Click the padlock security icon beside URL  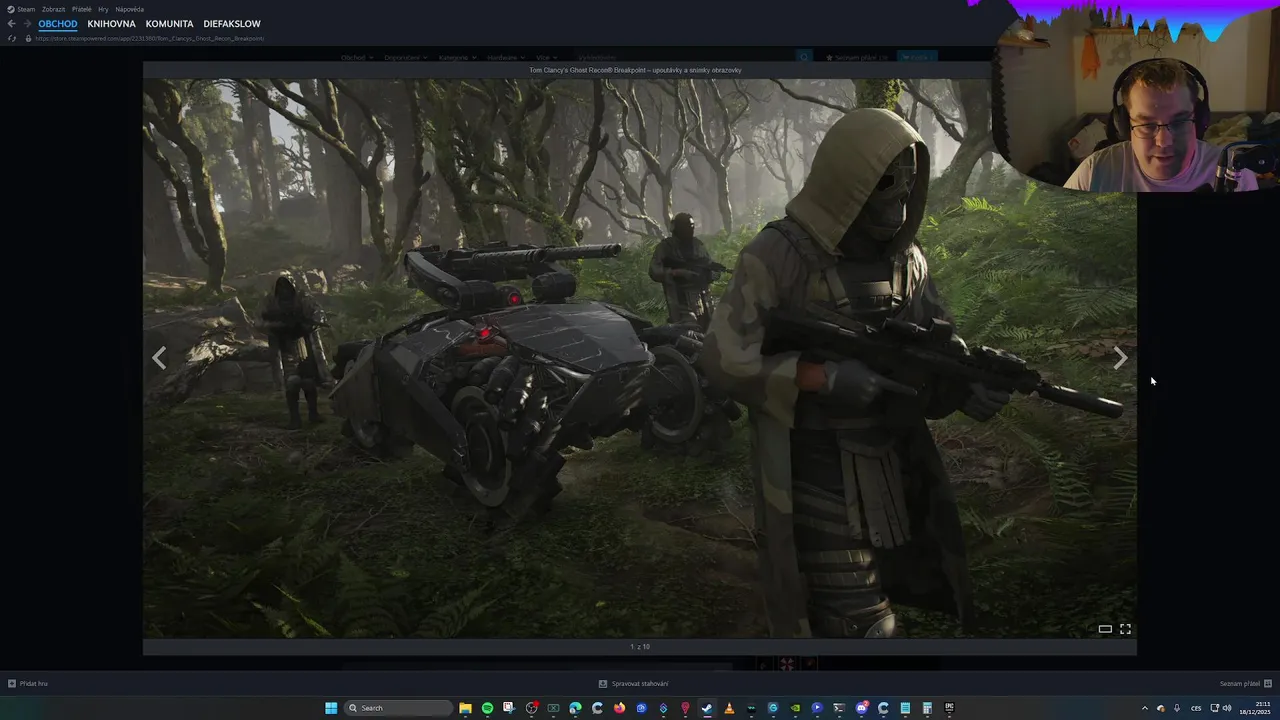(28, 38)
